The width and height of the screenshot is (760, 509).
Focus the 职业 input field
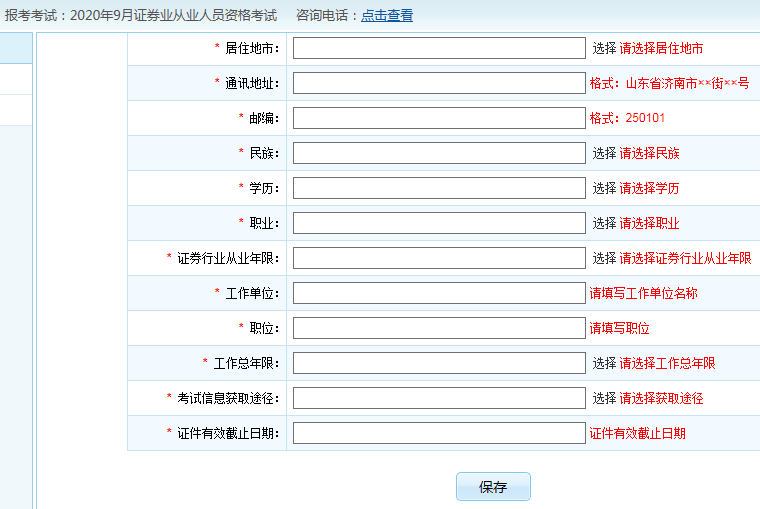click(x=439, y=223)
